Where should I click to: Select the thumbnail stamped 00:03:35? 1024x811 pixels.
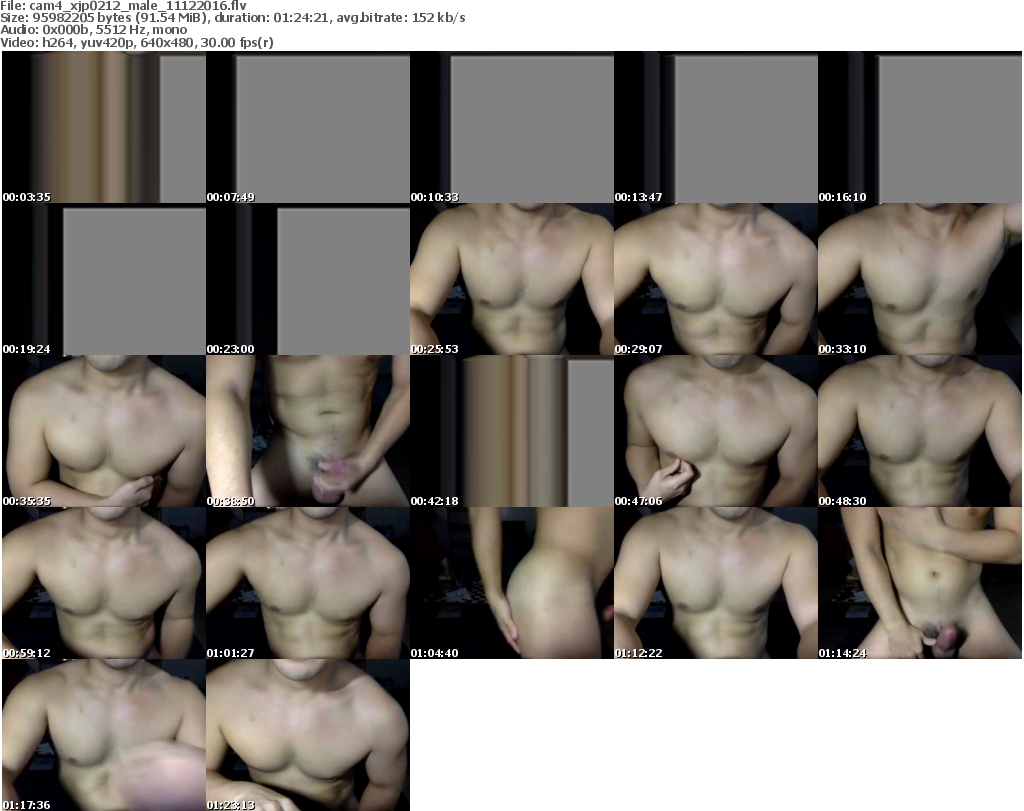(x=104, y=127)
